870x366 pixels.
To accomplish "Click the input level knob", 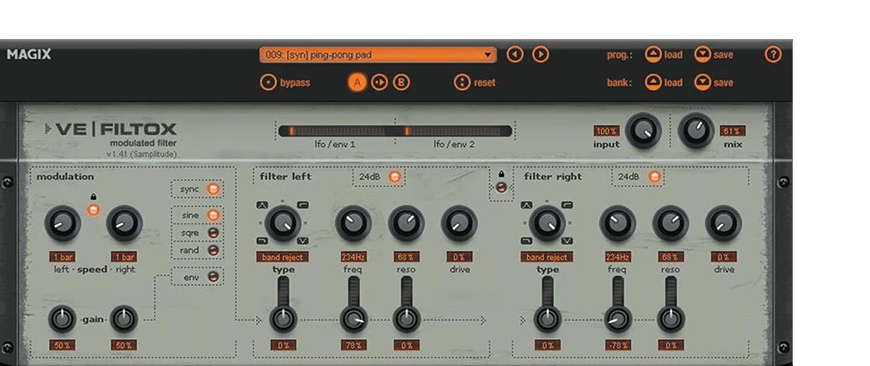I will click(643, 131).
